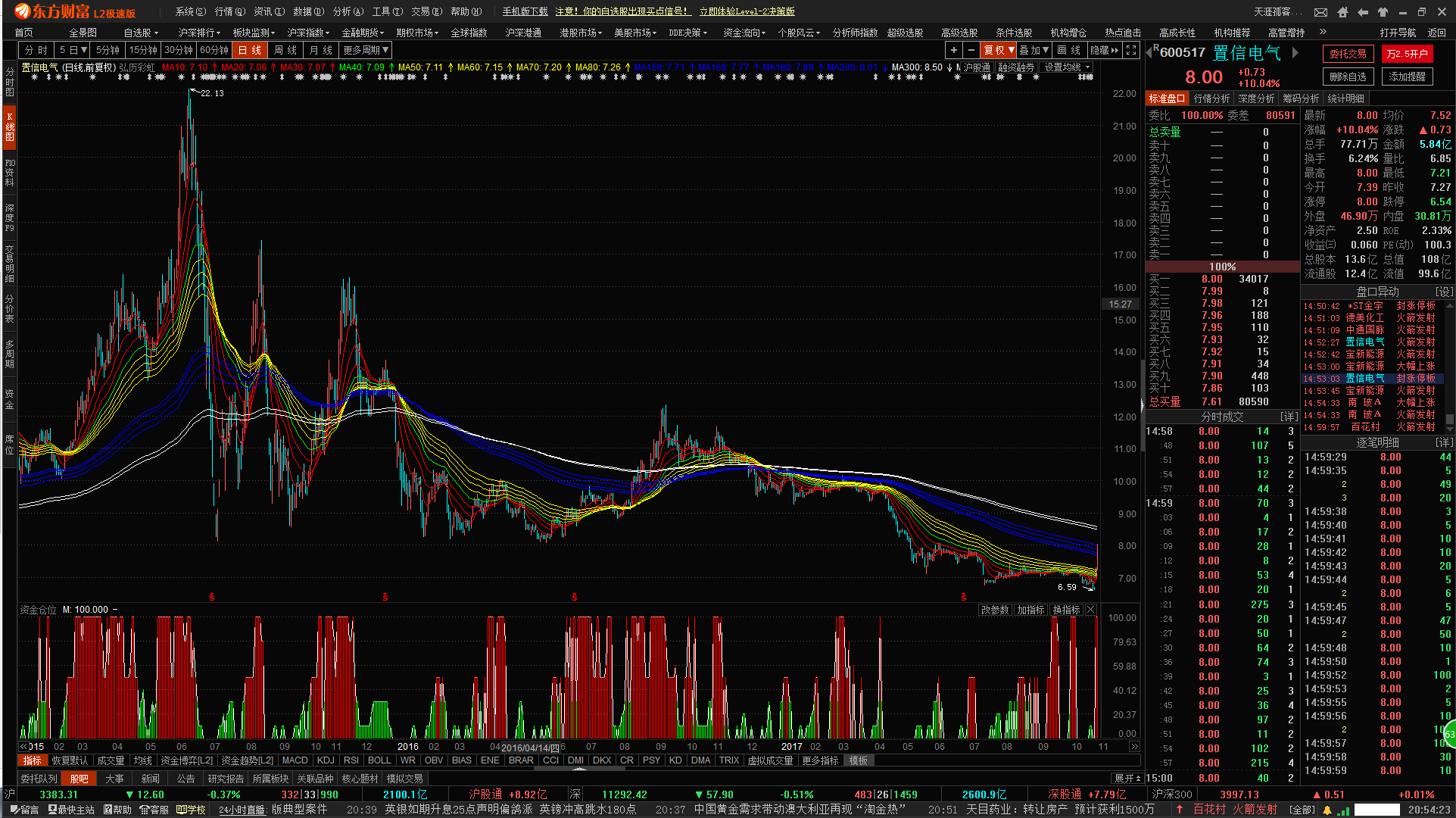The width and height of the screenshot is (1456, 818).
Task: Select the 周线 weekly period
Action: point(285,50)
